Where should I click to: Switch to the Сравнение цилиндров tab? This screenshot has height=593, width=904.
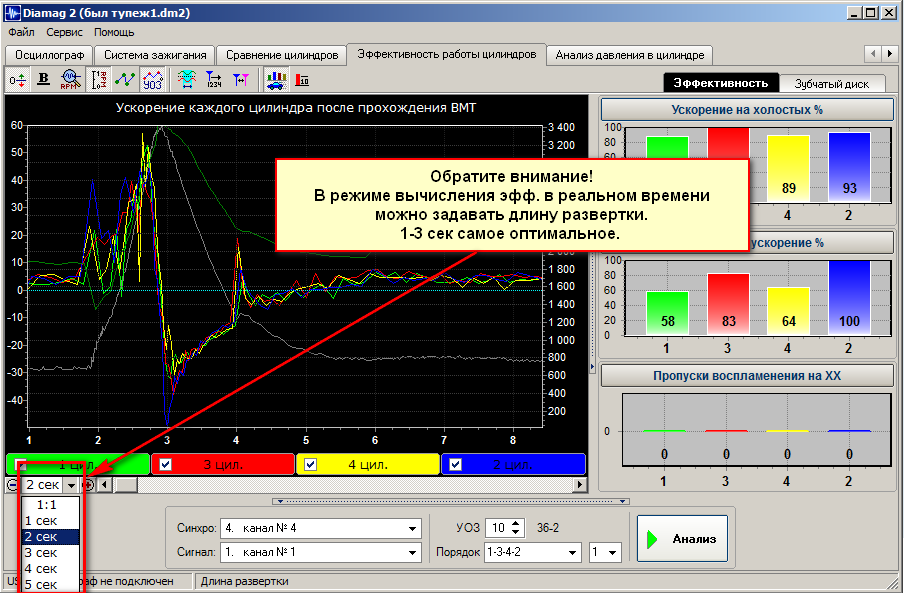click(x=282, y=55)
